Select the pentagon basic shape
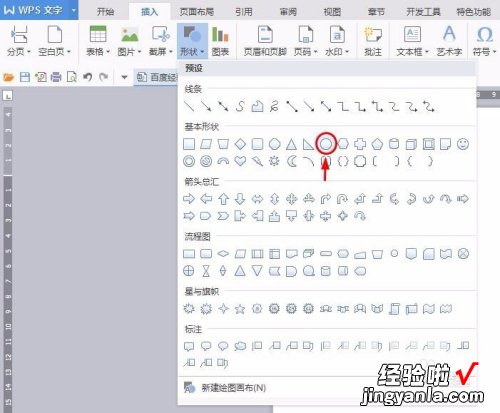Image resolution: width=500 pixels, height=413 pixels. tap(377, 144)
